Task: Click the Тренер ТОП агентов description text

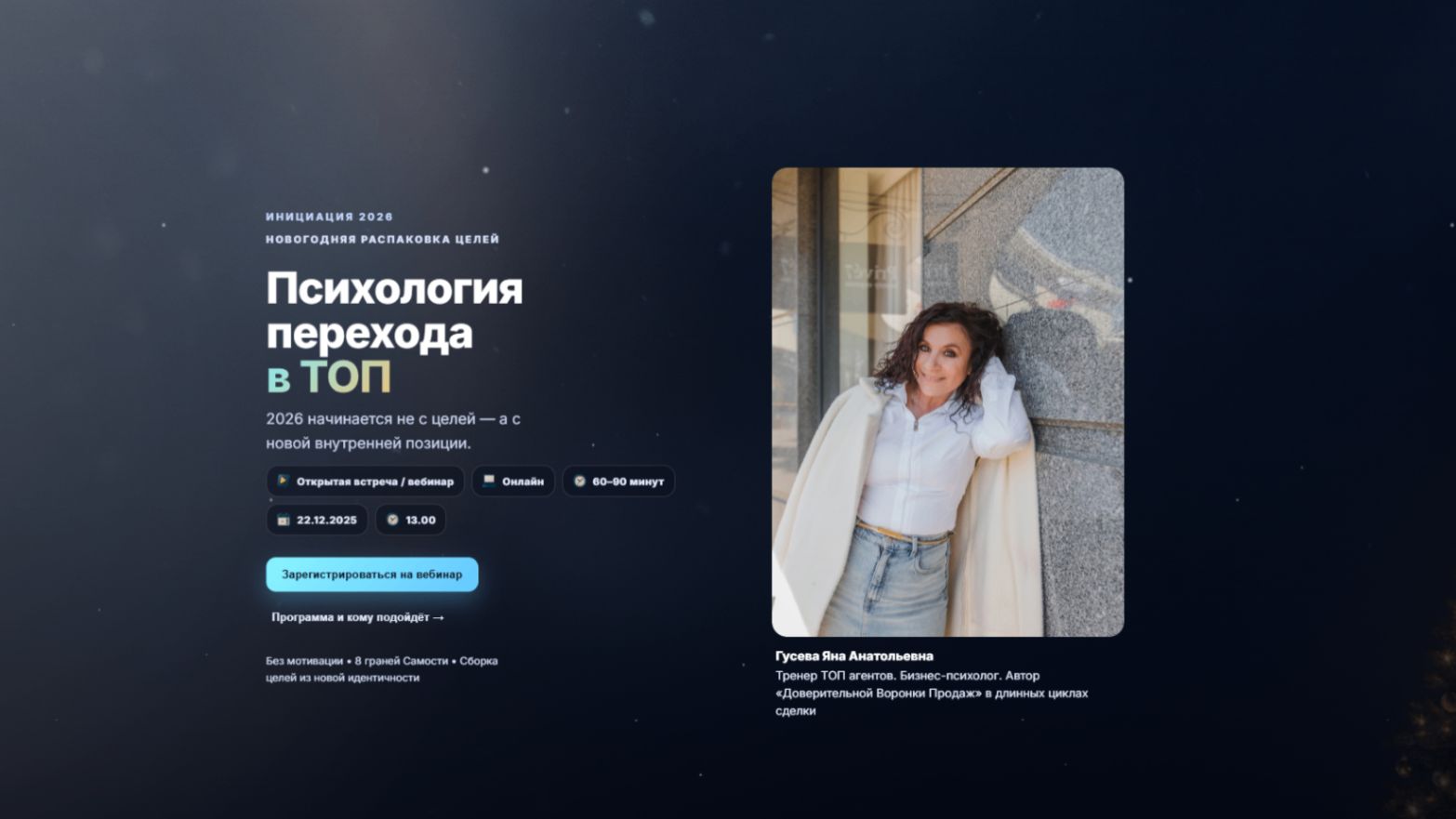Action: click(932, 693)
